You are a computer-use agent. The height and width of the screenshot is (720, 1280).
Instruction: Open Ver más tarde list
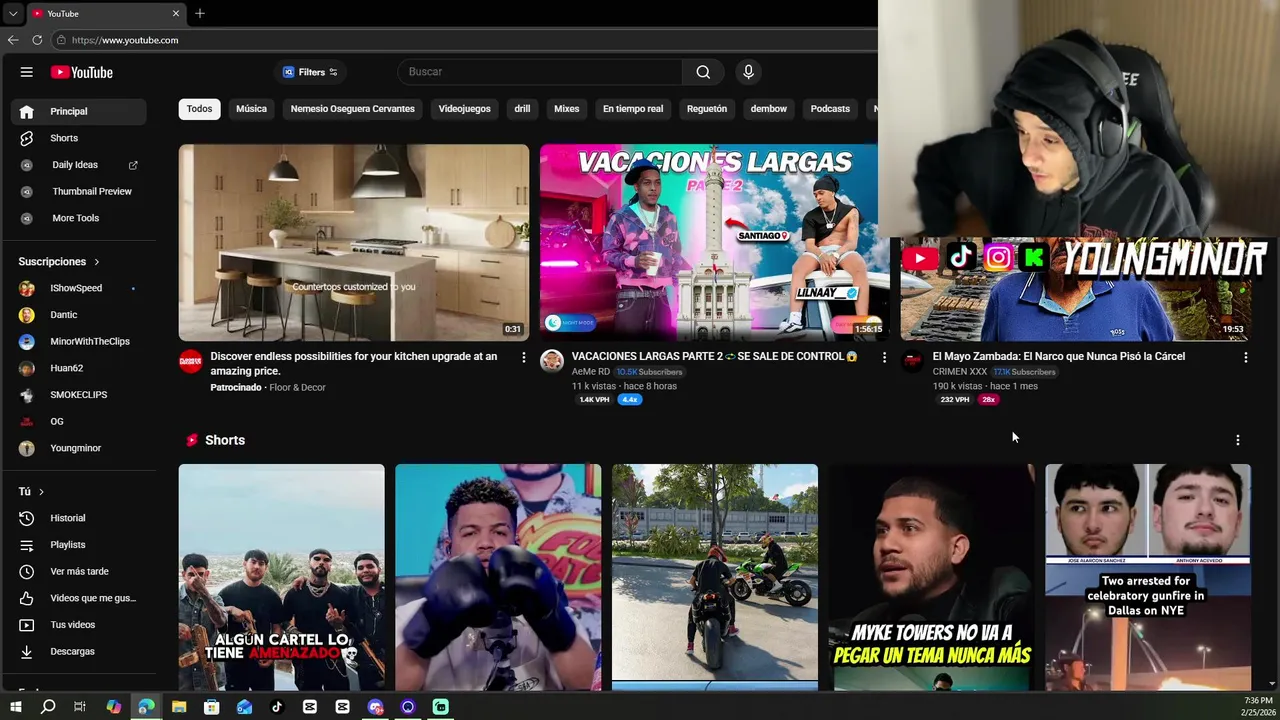pyautogui.click(x=78, y=571)
